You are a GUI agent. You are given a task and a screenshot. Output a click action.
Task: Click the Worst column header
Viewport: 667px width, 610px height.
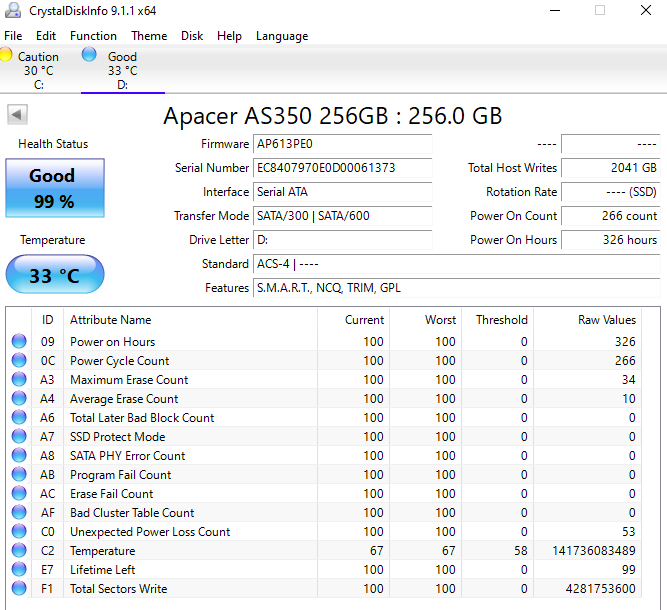tap(426, 319)
